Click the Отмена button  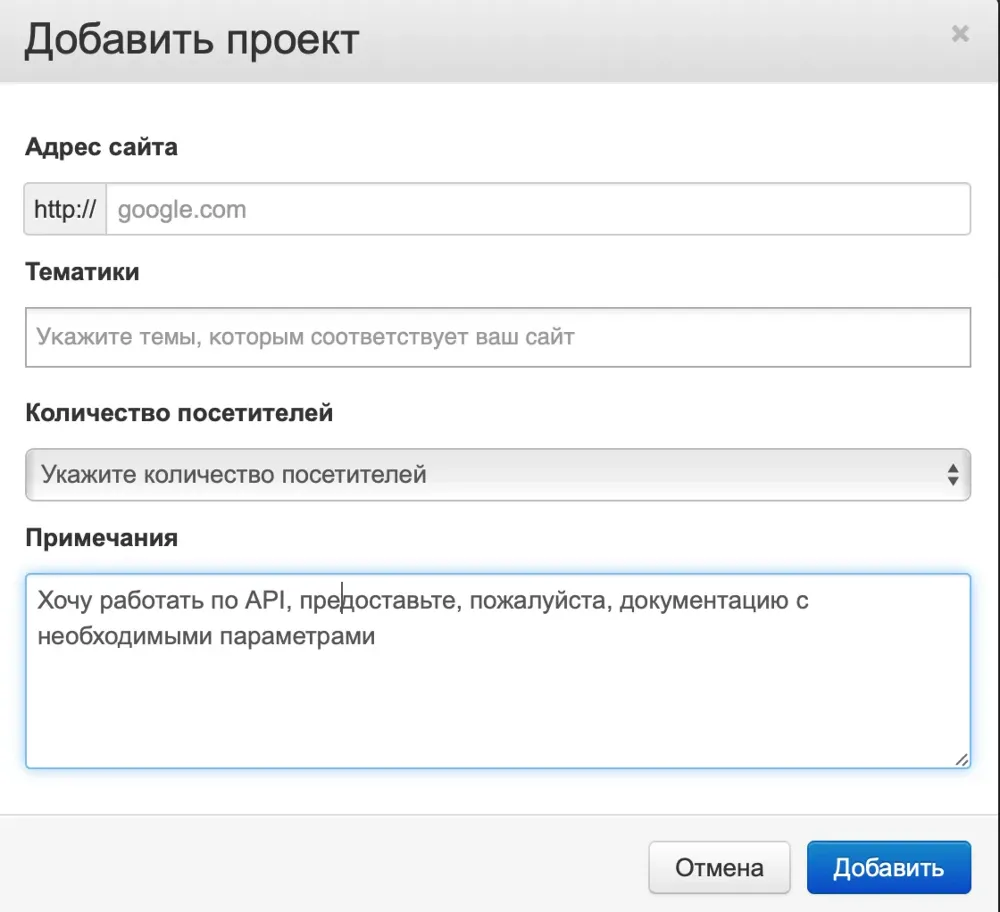(x=719, y=867)
